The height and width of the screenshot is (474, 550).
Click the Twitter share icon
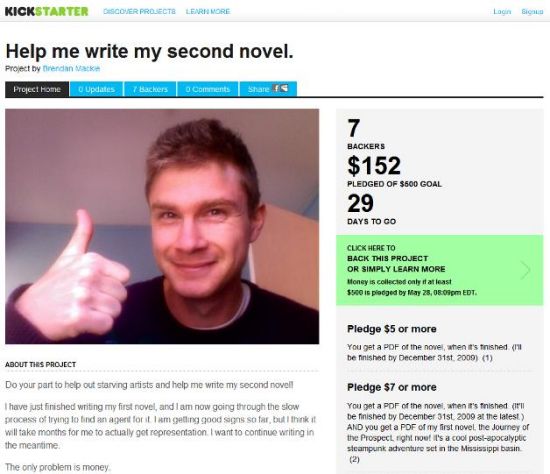click(x=284, y=88)
